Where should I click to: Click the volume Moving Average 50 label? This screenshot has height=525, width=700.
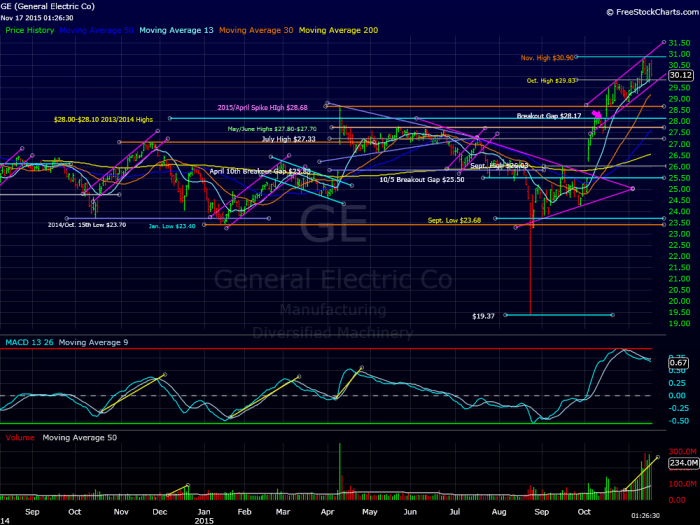(x=79, y=438)
